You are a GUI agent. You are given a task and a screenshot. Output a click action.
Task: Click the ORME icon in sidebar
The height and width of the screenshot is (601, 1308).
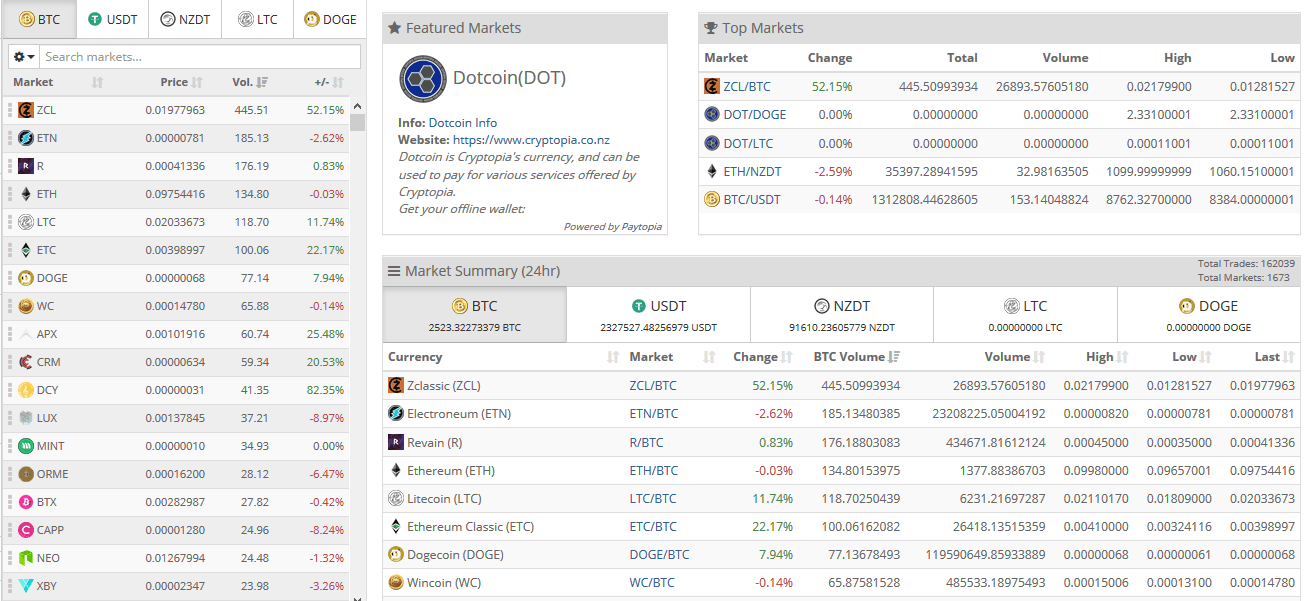(26, 474)
